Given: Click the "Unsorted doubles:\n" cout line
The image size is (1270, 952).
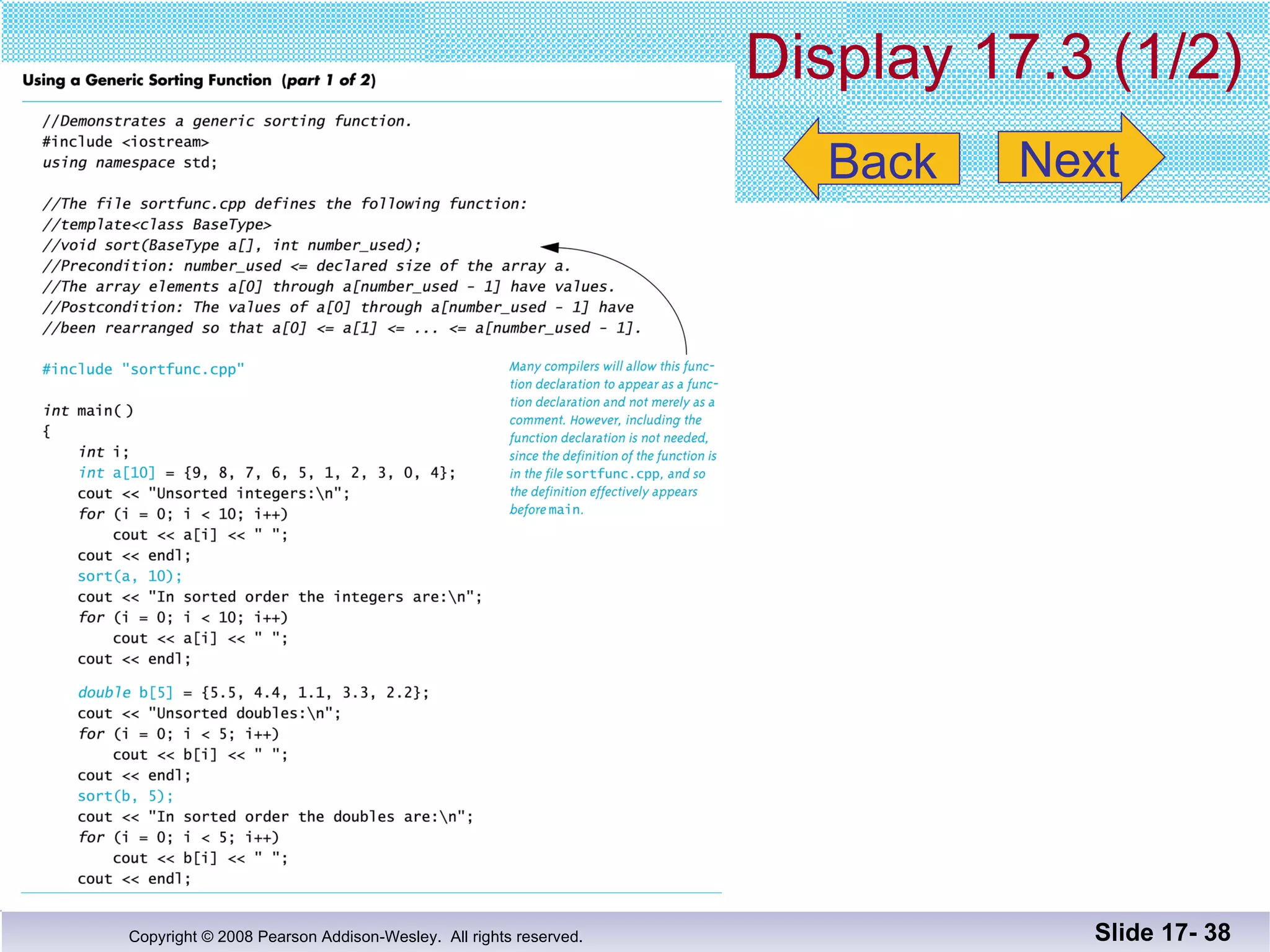Looking at the screenshot, I should click(209, 713).
